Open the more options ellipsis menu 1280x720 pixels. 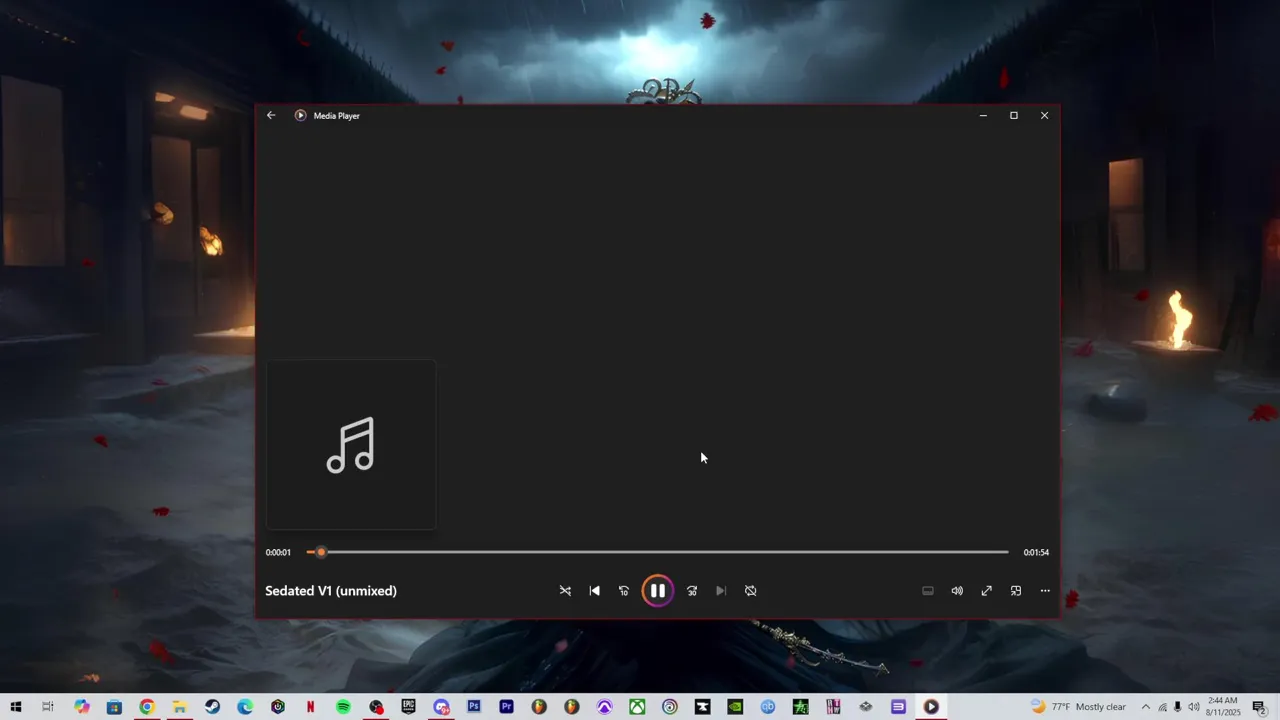pyautogui.click(x=1045, y=591)
